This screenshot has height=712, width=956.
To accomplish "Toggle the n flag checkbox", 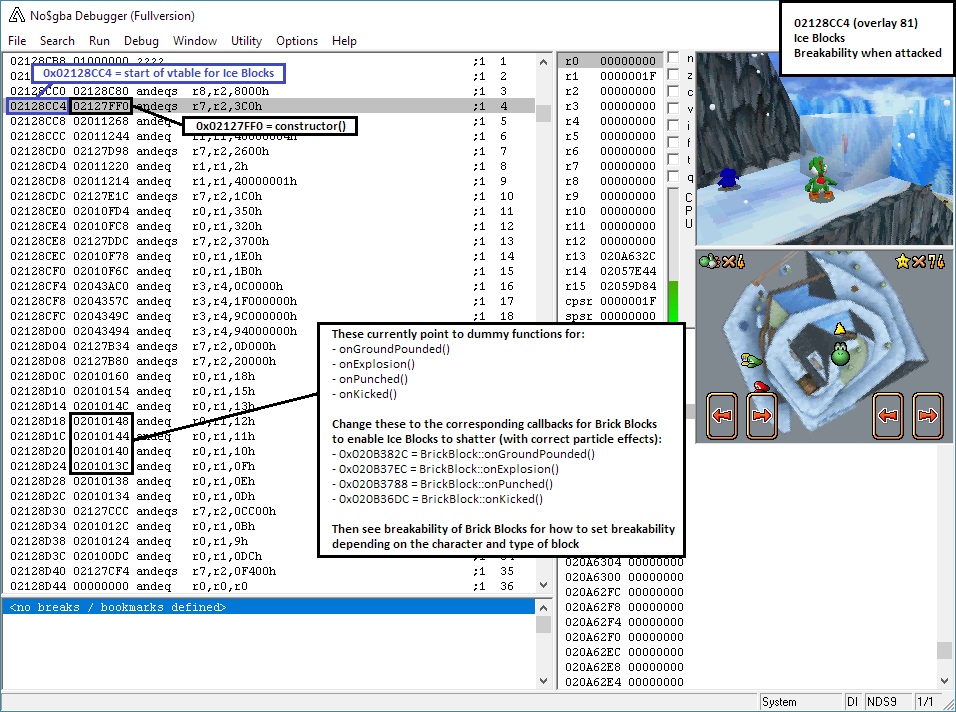I will pos(673,59).
